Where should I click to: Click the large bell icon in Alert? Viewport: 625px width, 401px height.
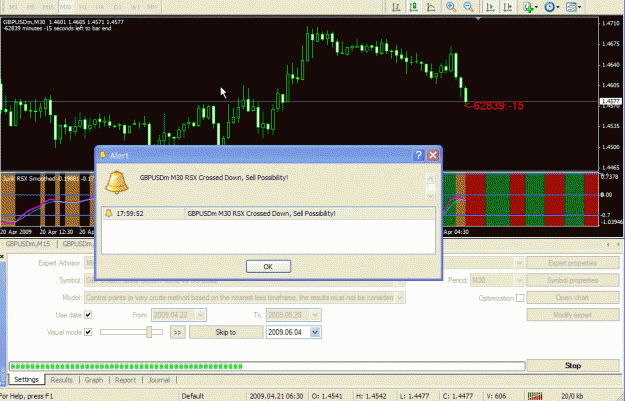point(117,183)
